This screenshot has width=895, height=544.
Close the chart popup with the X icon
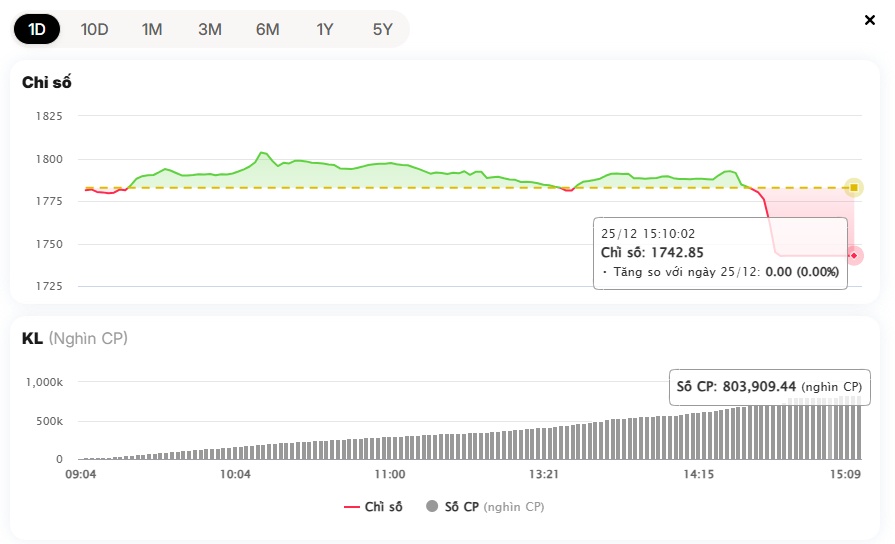pyautogui.click(x=869, y=20)
